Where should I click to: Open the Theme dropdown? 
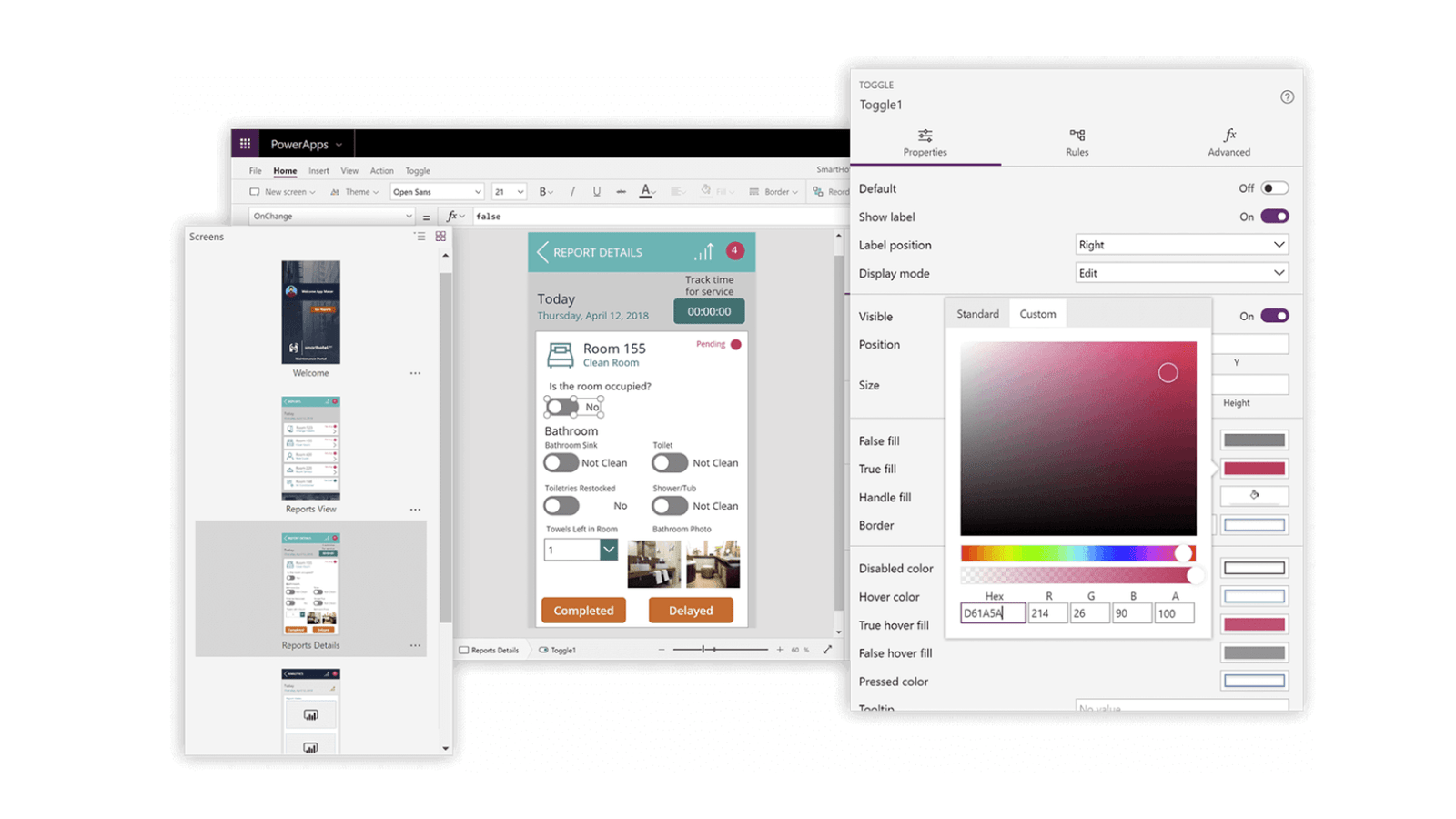tap(355, 192)
